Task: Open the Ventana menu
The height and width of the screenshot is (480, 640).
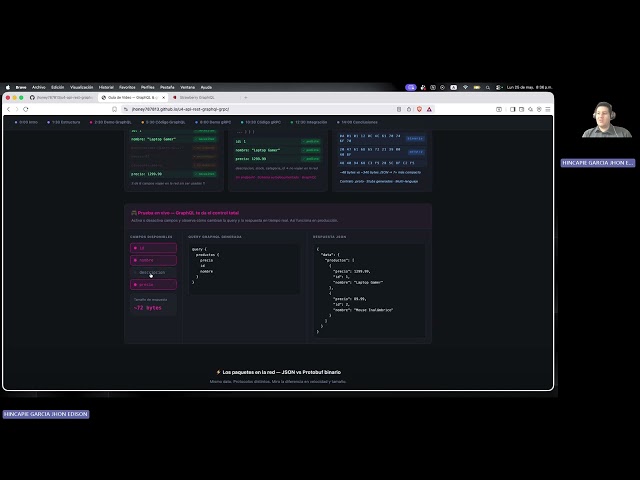Action: (x=187, y=87)
